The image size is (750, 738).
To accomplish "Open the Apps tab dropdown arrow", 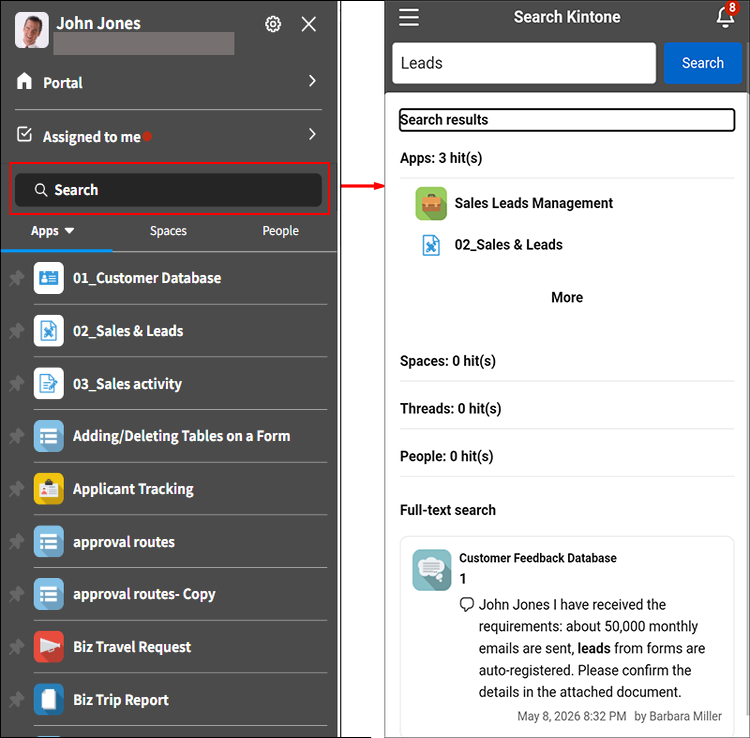I will coord(69,231).
